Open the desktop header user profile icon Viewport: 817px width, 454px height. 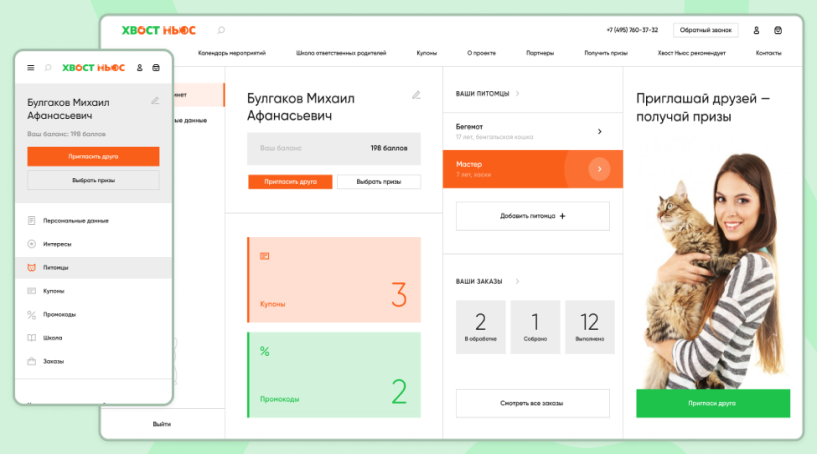756,30
